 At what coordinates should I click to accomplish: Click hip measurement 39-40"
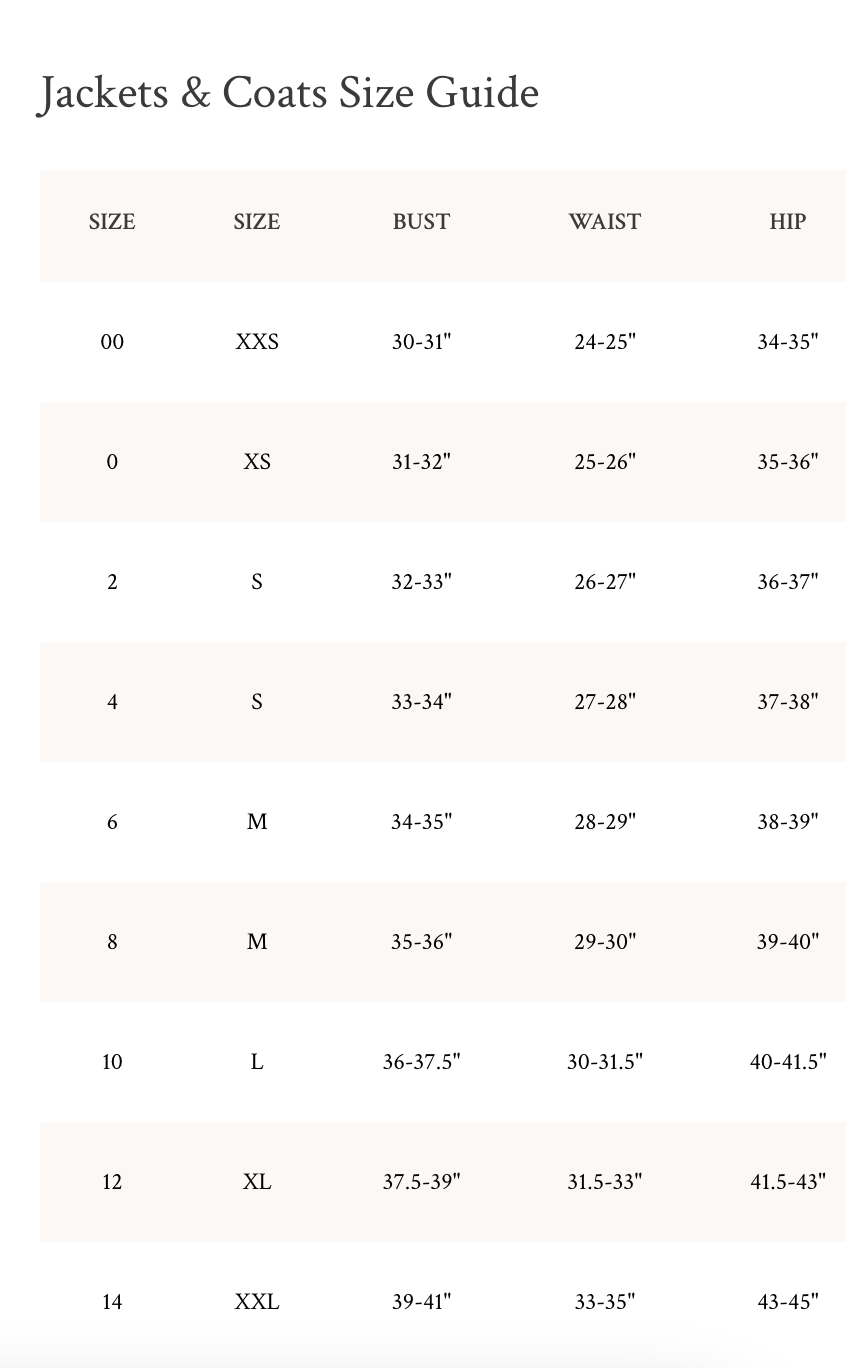(x=787, y=942)
